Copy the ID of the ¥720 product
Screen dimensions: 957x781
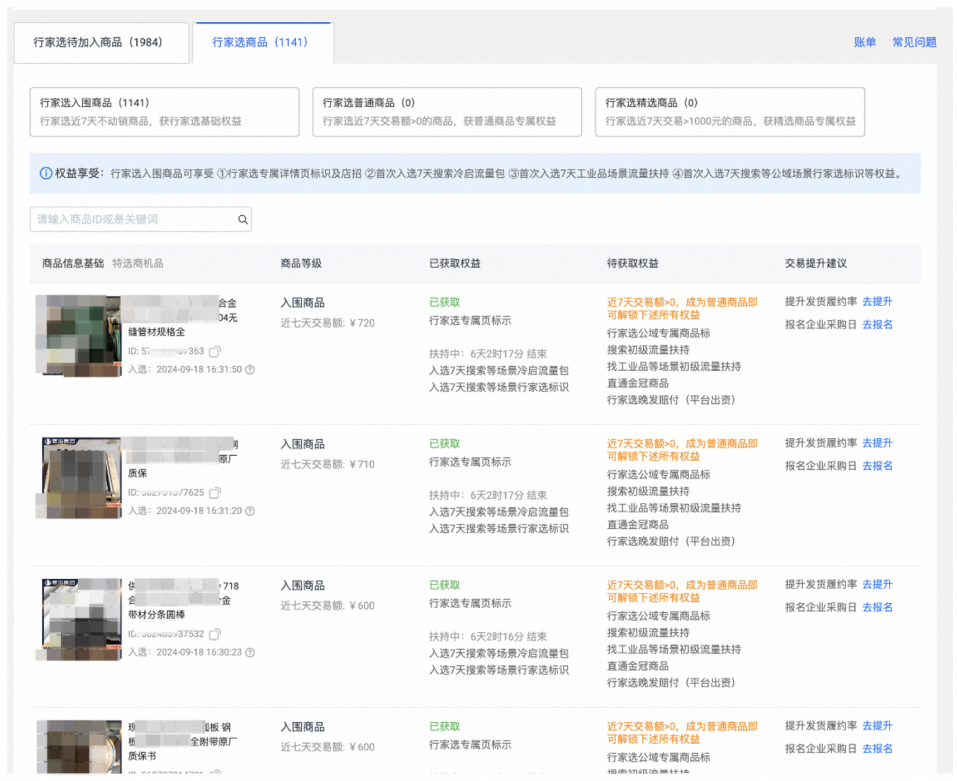[x=215, y=352]
